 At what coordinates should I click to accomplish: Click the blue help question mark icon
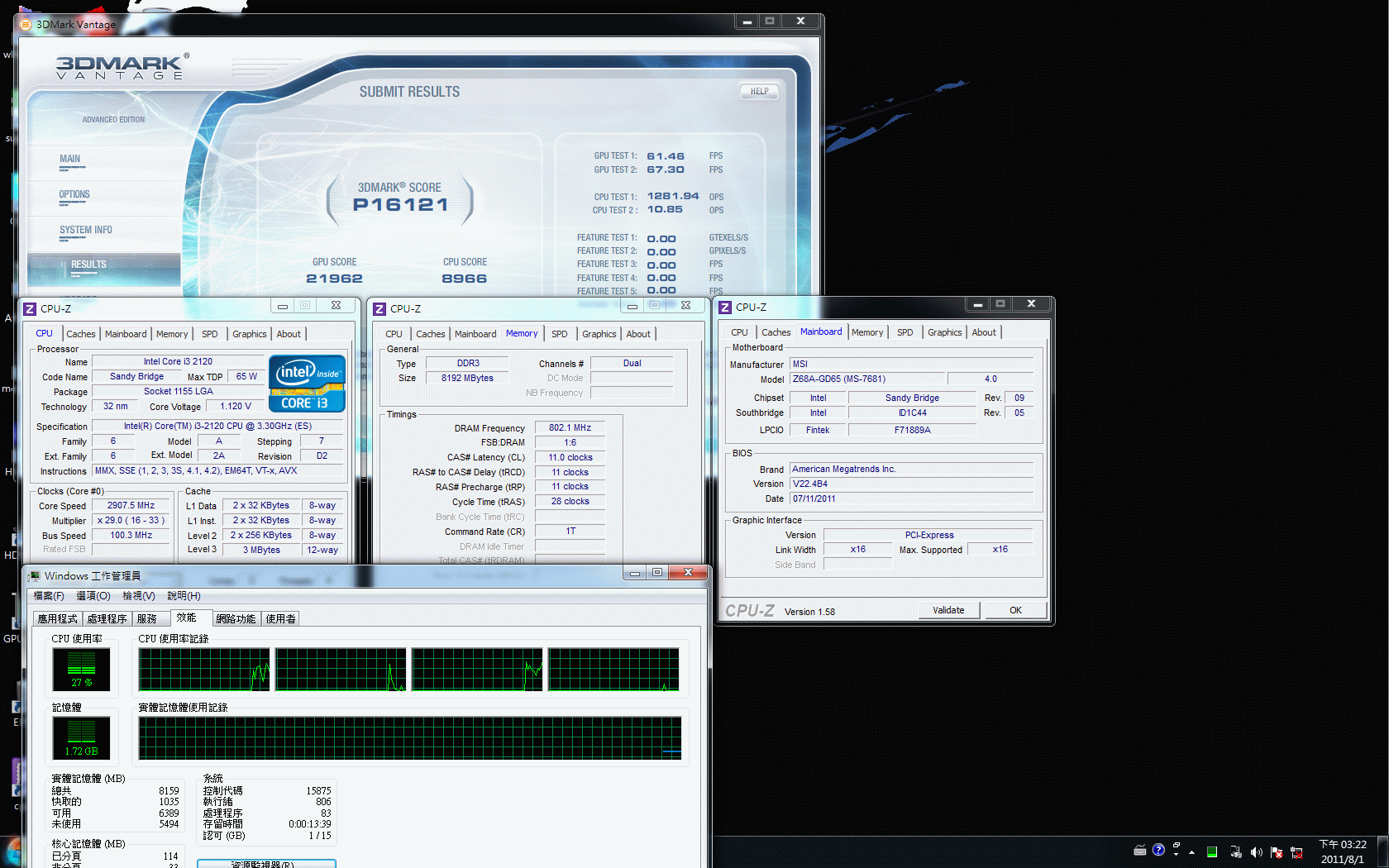pos(1158,850)
